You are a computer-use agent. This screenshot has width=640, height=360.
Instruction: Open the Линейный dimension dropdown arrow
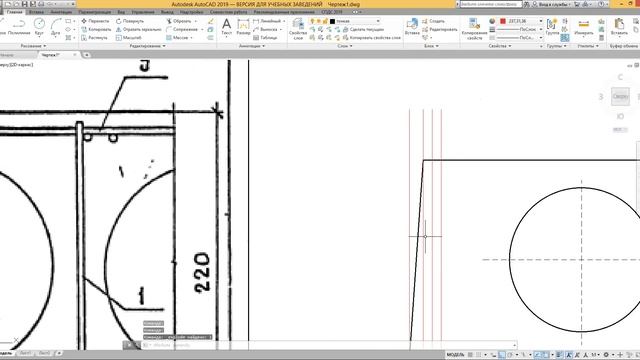click(284, 21)
